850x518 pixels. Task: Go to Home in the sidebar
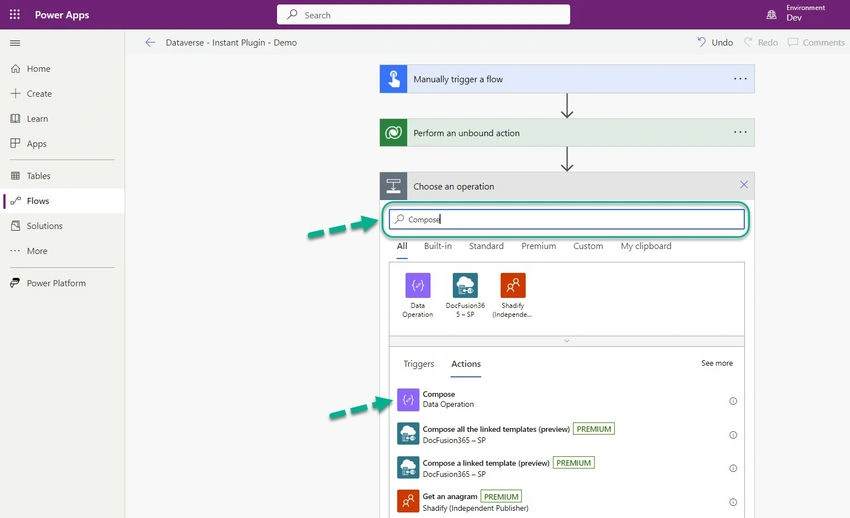[62, 69]
